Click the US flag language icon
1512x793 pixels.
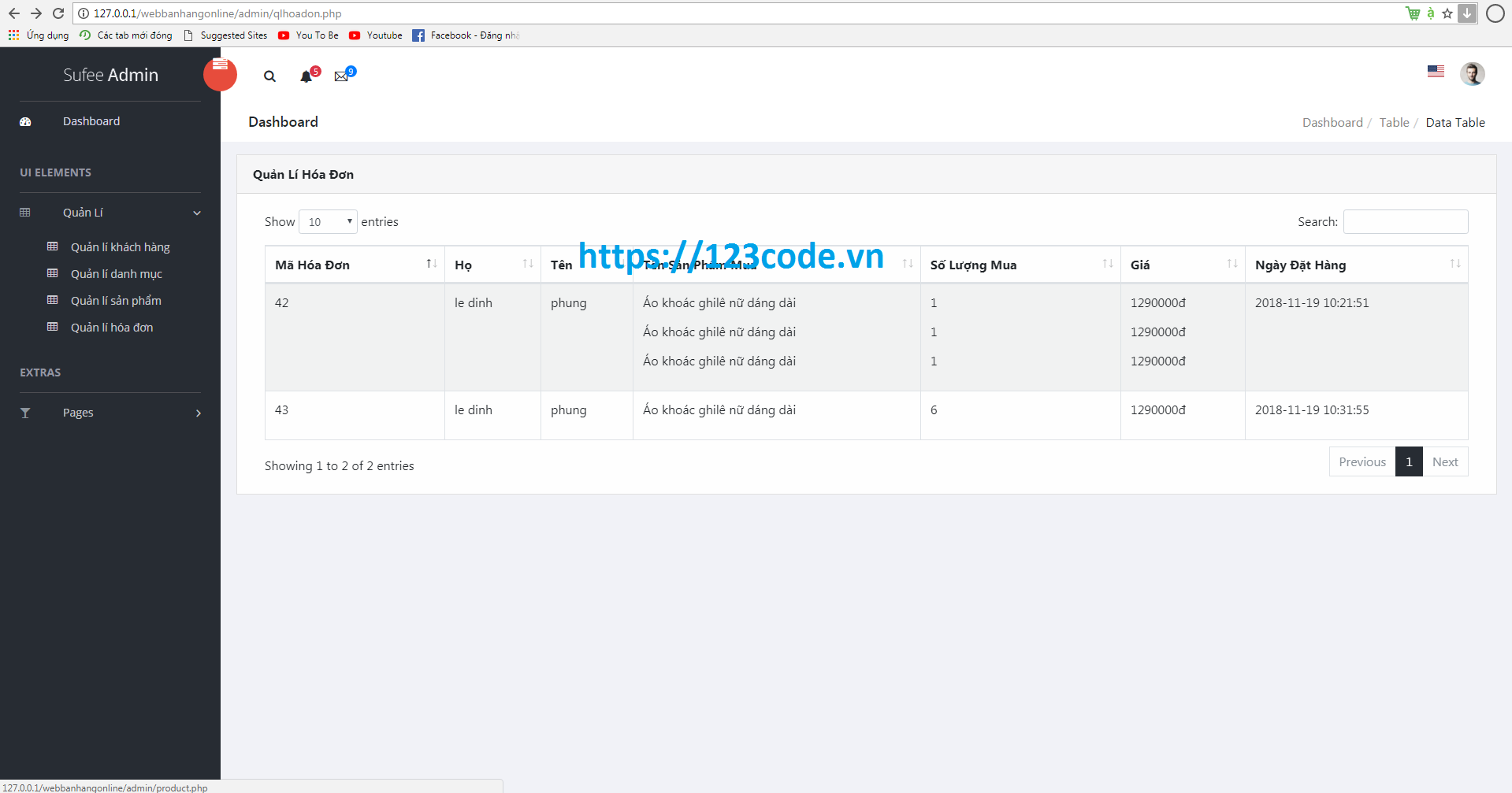click(1436, 72)
